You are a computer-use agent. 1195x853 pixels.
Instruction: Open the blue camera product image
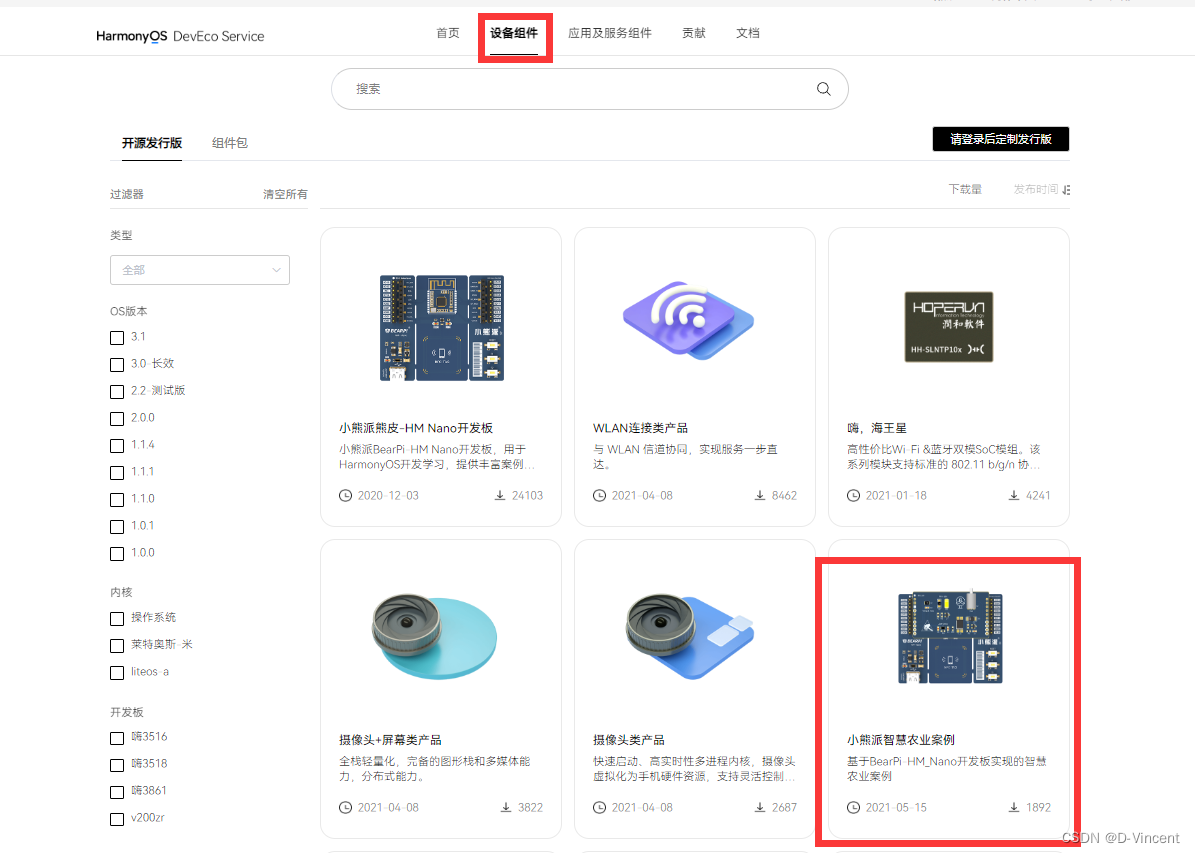click(690, 637)
